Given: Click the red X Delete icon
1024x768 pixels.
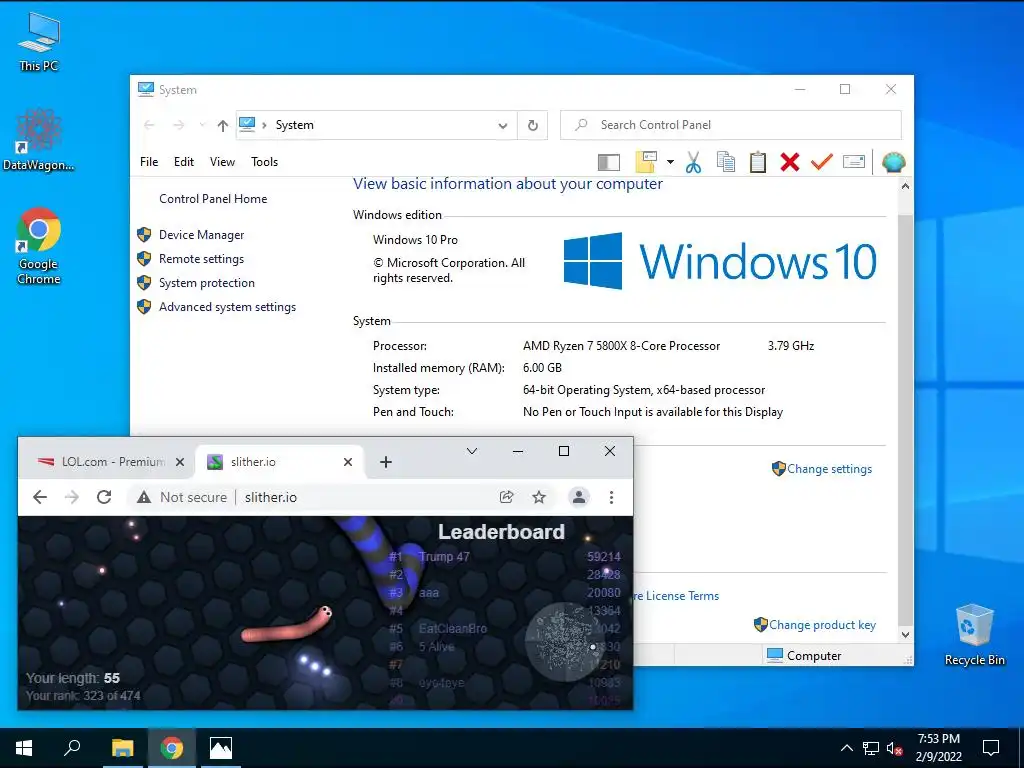Looking at the screenshot, I should coord(790,162).
